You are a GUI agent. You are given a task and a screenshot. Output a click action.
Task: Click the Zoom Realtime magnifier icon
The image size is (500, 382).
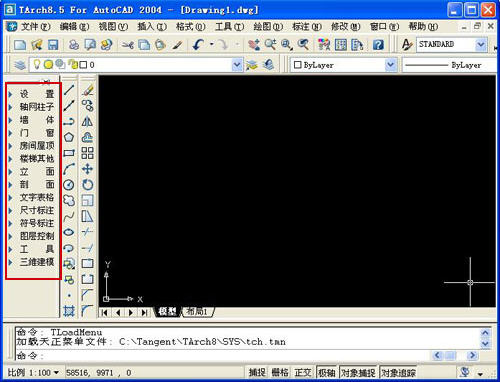[x=270, y=45]
